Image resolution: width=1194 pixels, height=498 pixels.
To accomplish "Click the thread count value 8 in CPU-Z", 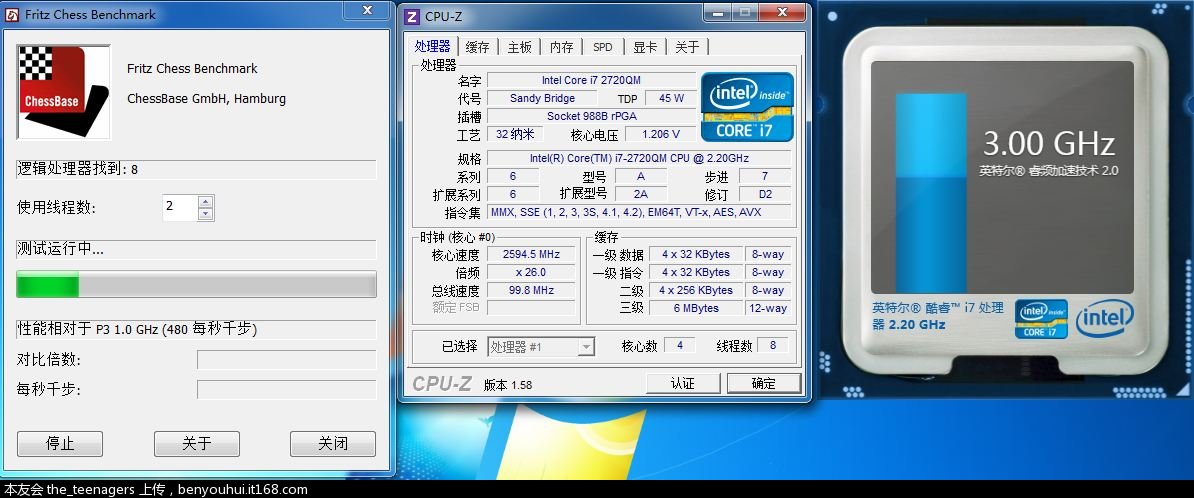I will pos(773,346).
